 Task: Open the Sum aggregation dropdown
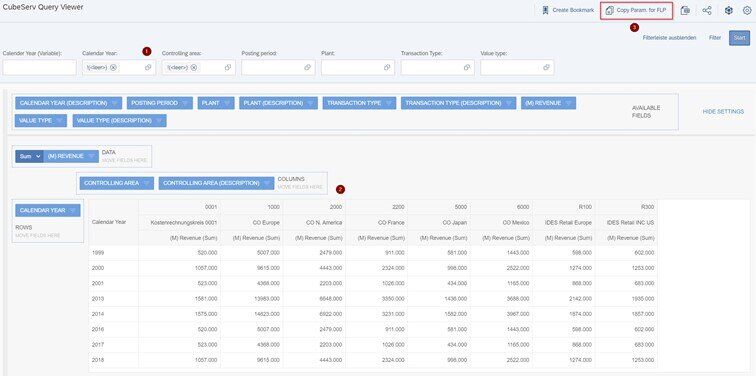pos(29,156)
